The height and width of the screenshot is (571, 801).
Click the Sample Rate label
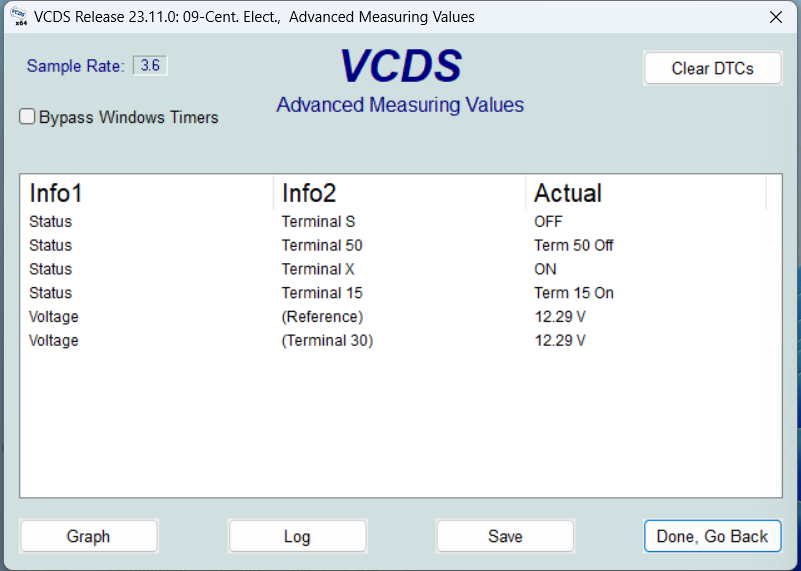[x=76, y=66]
